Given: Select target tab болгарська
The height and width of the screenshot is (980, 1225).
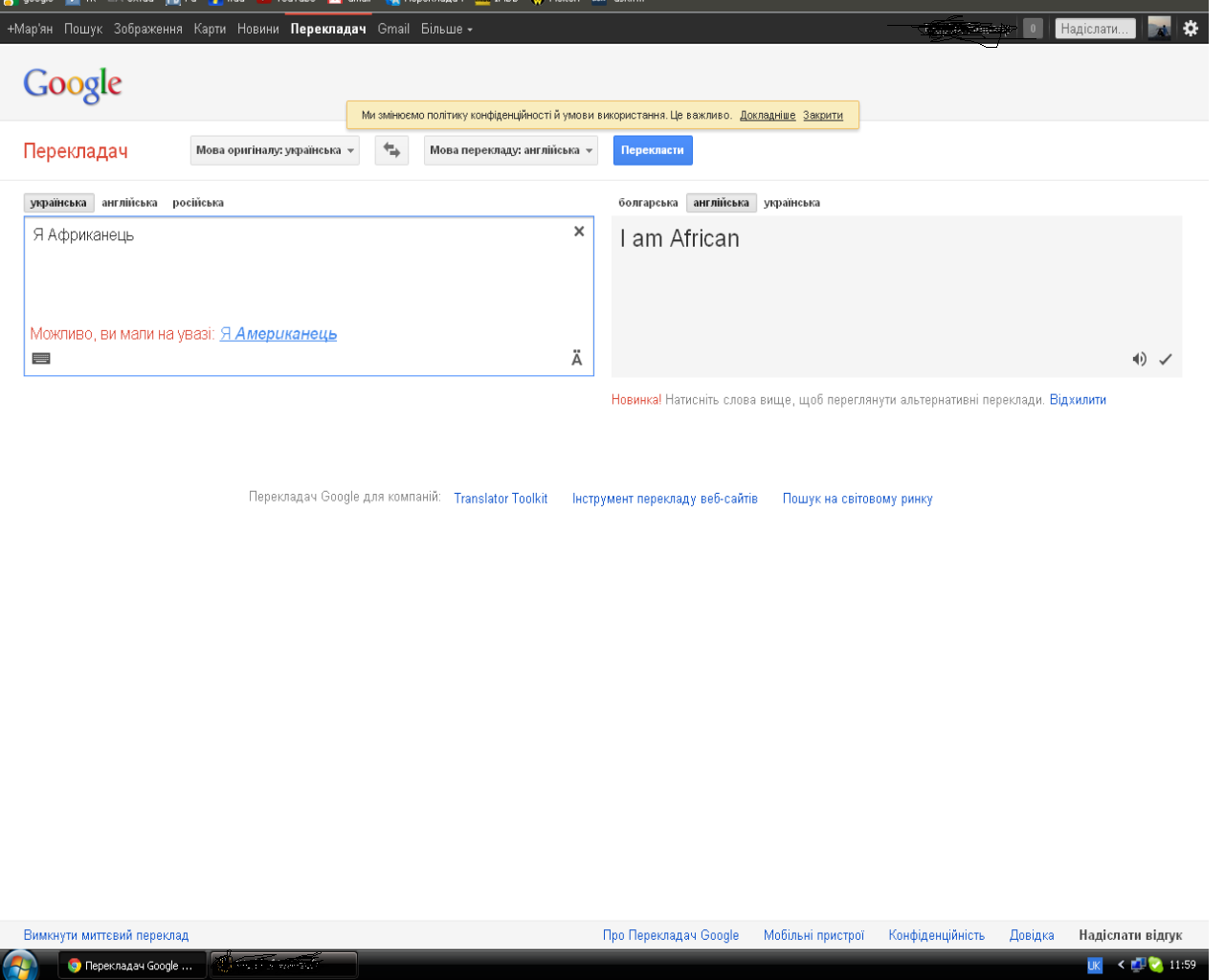Looking at the screenshot, I should click(x=648, y=203).
